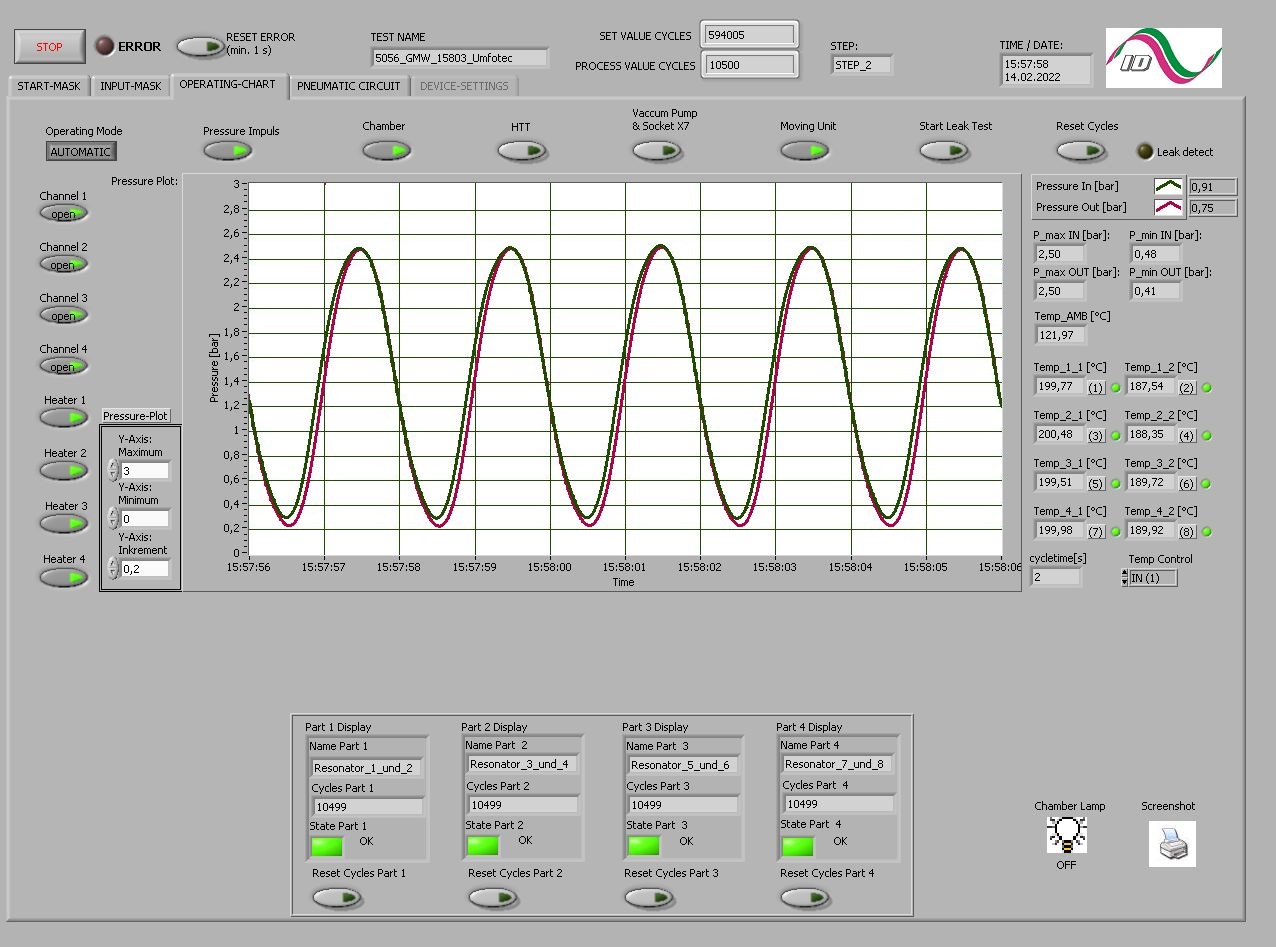The height and width of the screenshot is (947, 1276).
Task: Click the TEST NAME input field
Action: point(460,58)
